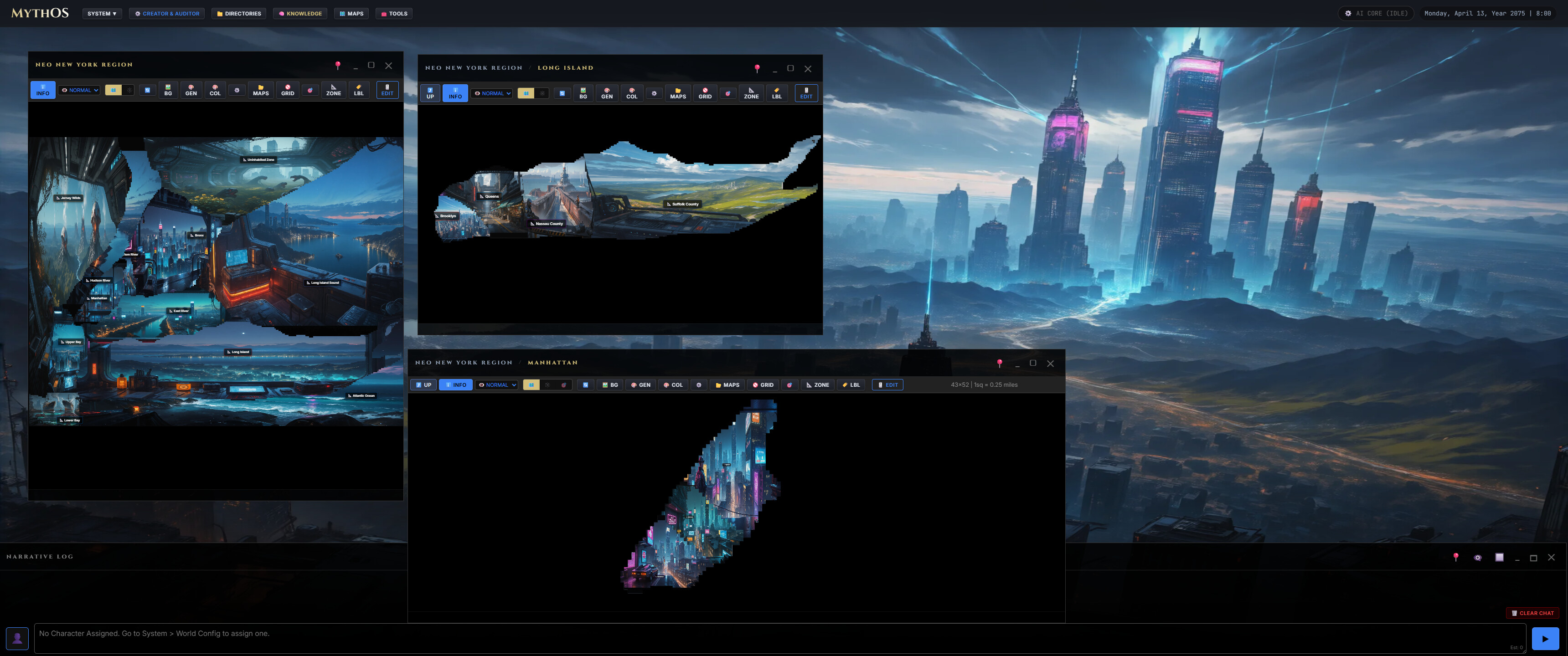This screenshot has width=1568, height=656.
Task: Open NORMAL dropdown in Manhattan window
Action: tap(497, 384)
